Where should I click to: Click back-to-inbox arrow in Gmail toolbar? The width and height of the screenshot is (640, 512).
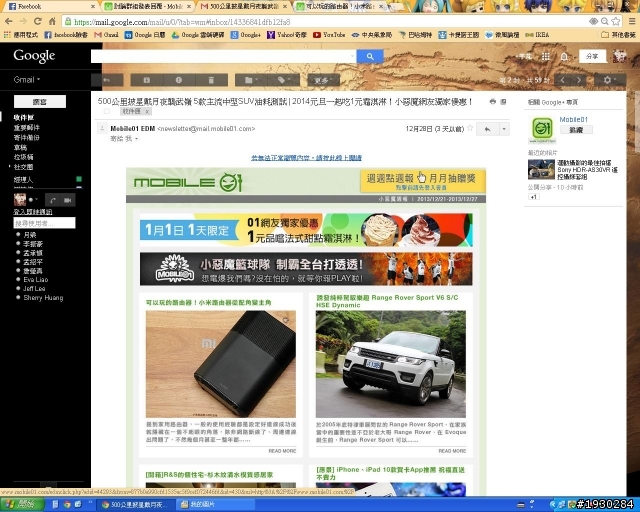(x=107, y=80)
